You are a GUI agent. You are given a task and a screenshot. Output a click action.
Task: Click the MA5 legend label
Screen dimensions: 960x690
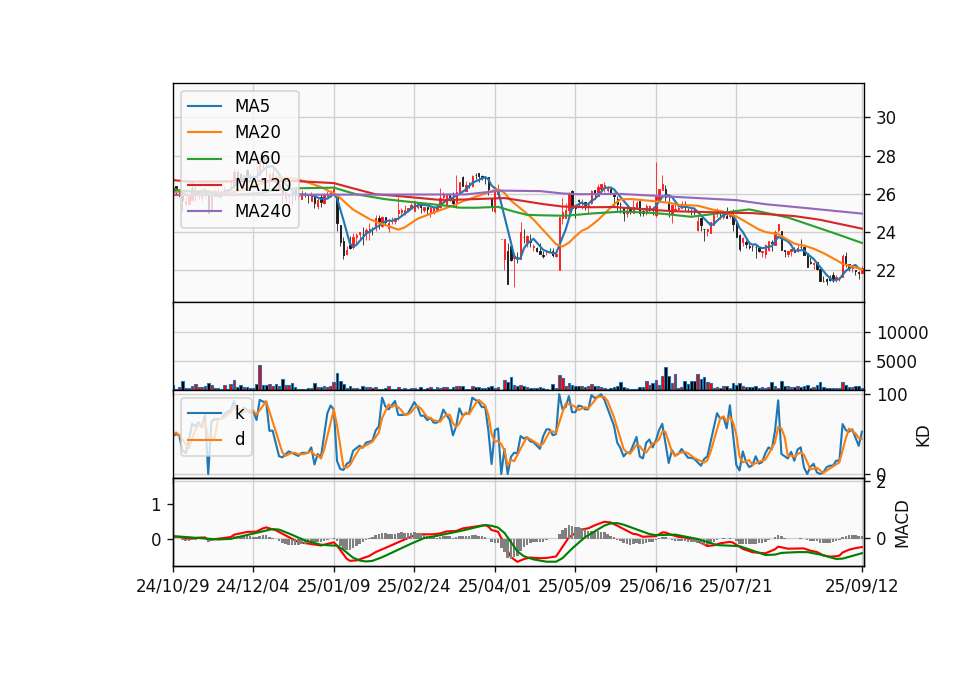tap(252, 106)
